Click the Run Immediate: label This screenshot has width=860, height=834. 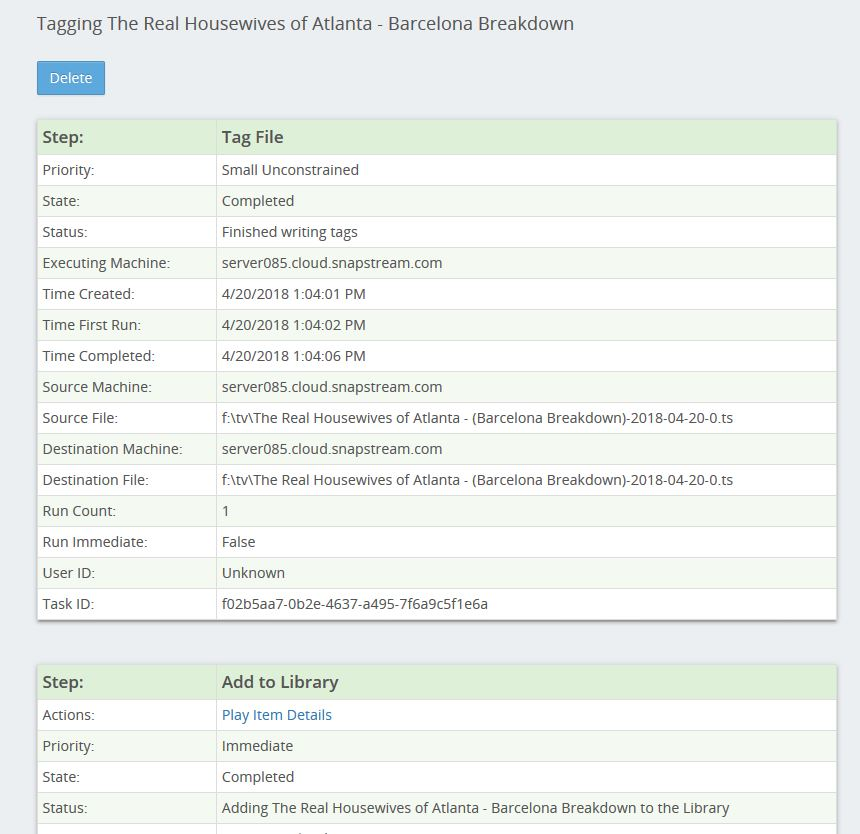[x=95, y=542]
